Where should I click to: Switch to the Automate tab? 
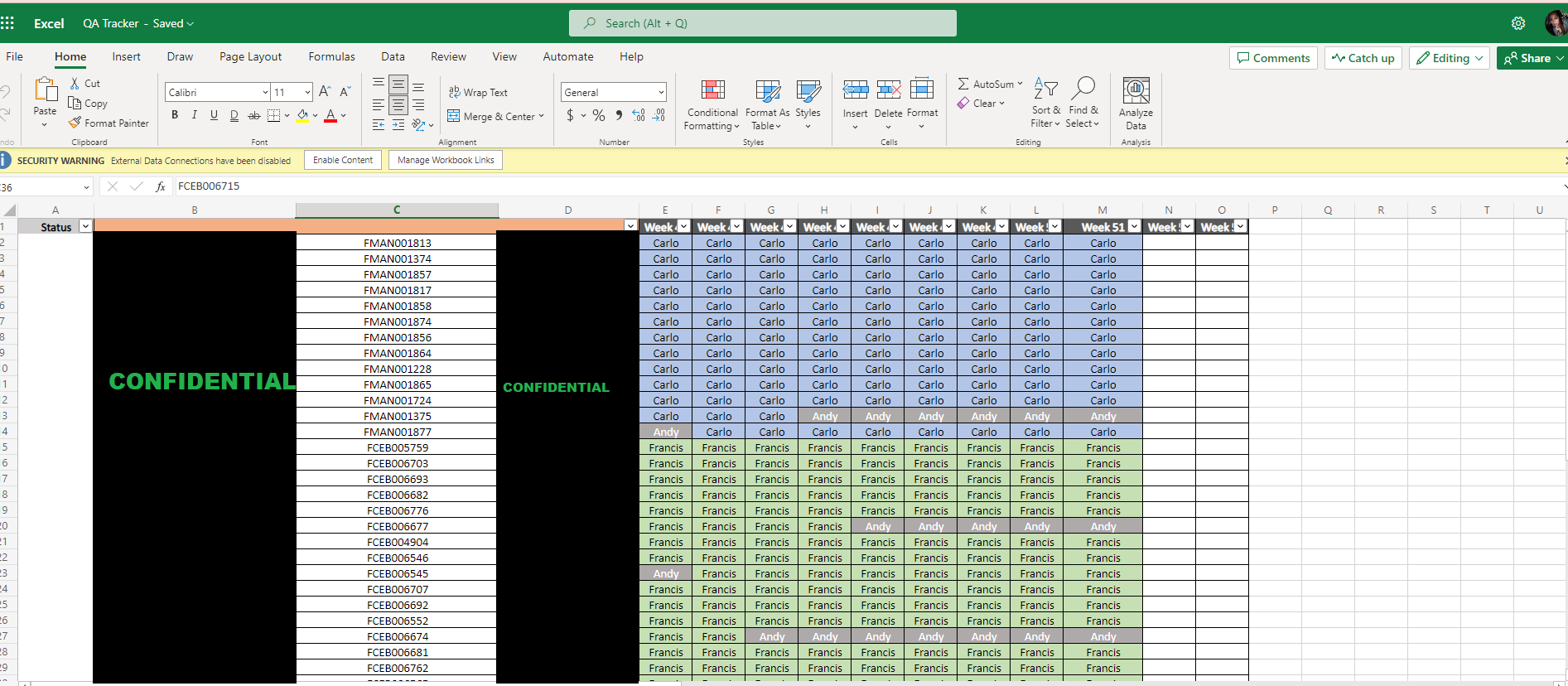point(568,56)
